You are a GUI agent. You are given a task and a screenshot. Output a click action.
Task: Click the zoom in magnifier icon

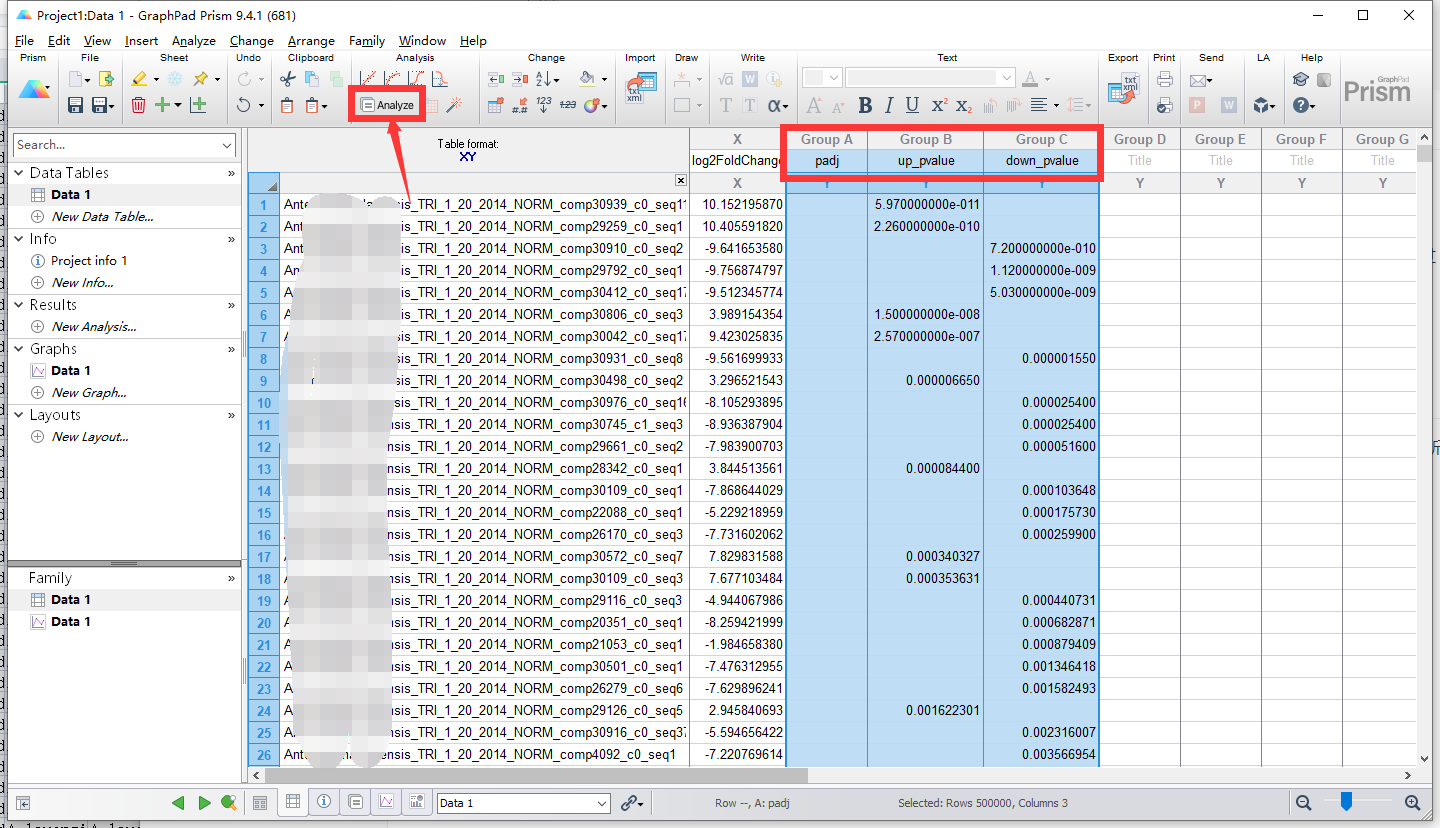(x=1412, y=802)
